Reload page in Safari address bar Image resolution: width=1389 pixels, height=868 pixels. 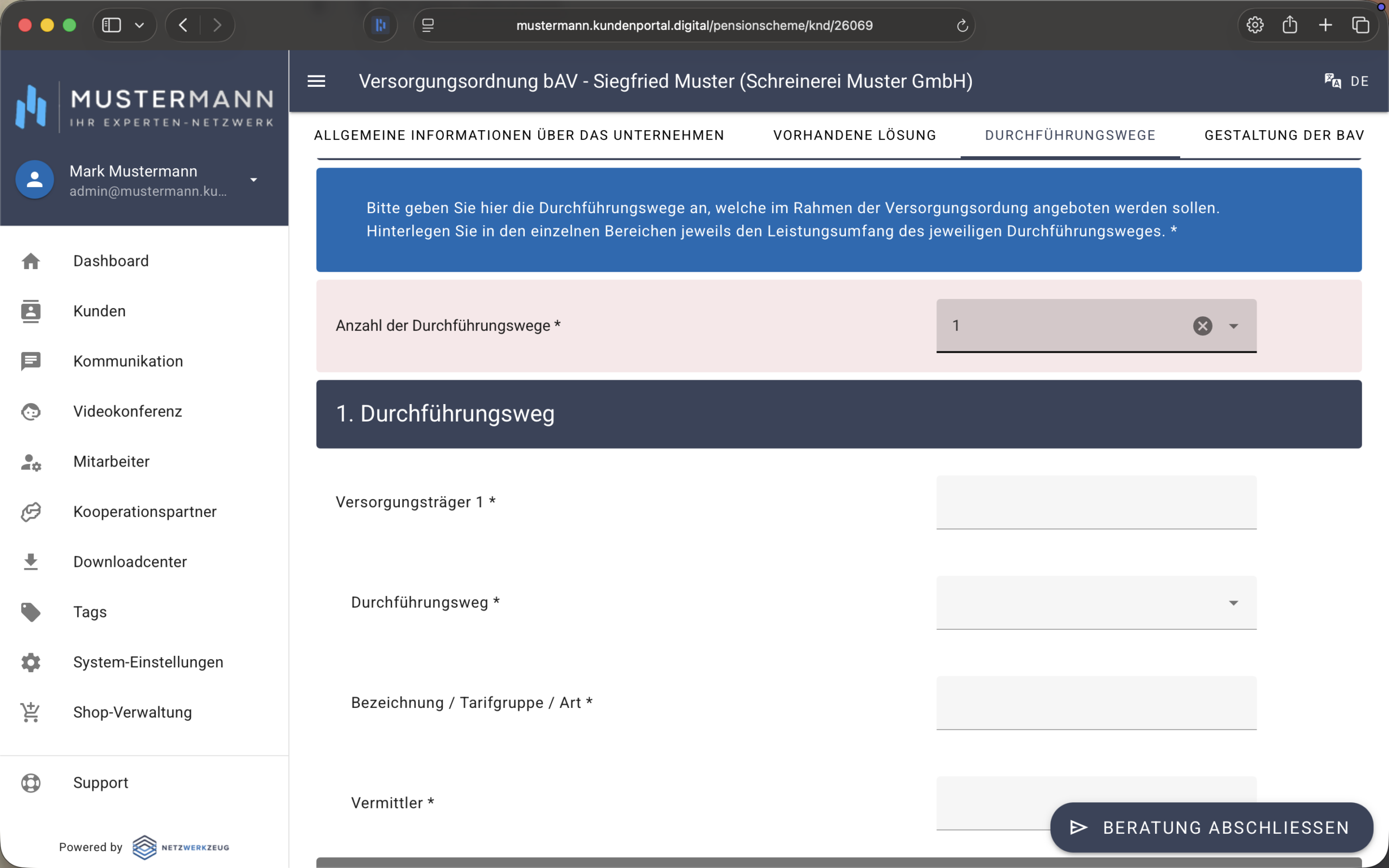tap(962, 25)
